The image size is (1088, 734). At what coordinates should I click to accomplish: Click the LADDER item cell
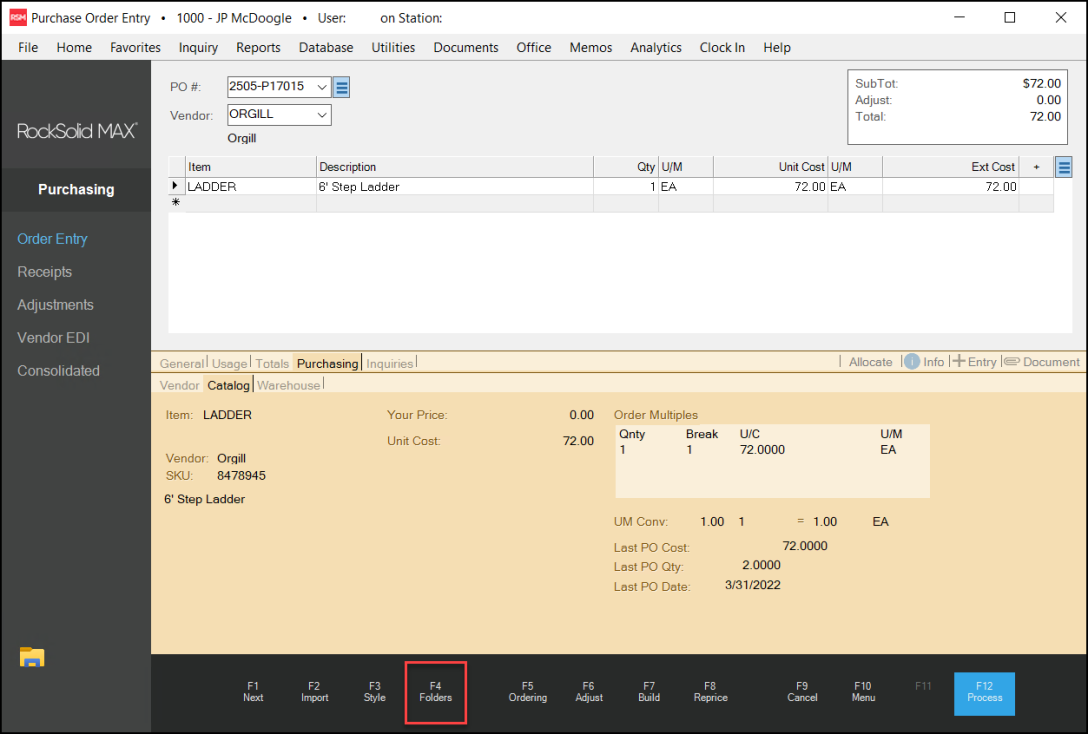point(250,186)
